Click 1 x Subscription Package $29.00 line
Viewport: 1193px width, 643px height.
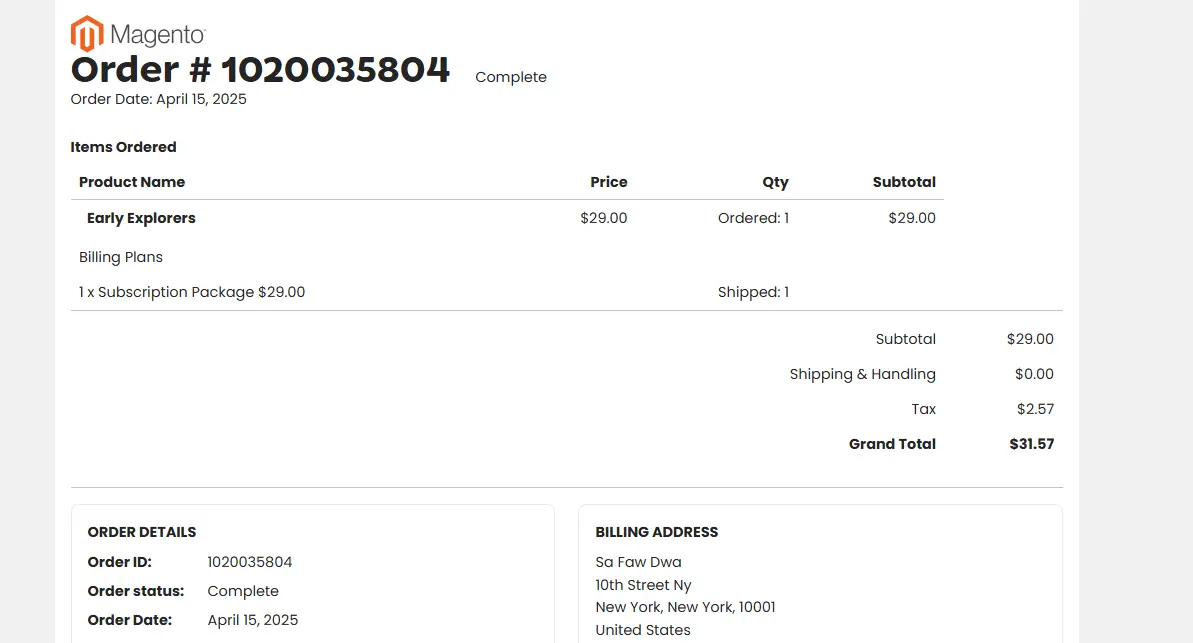tap(192, 292)
